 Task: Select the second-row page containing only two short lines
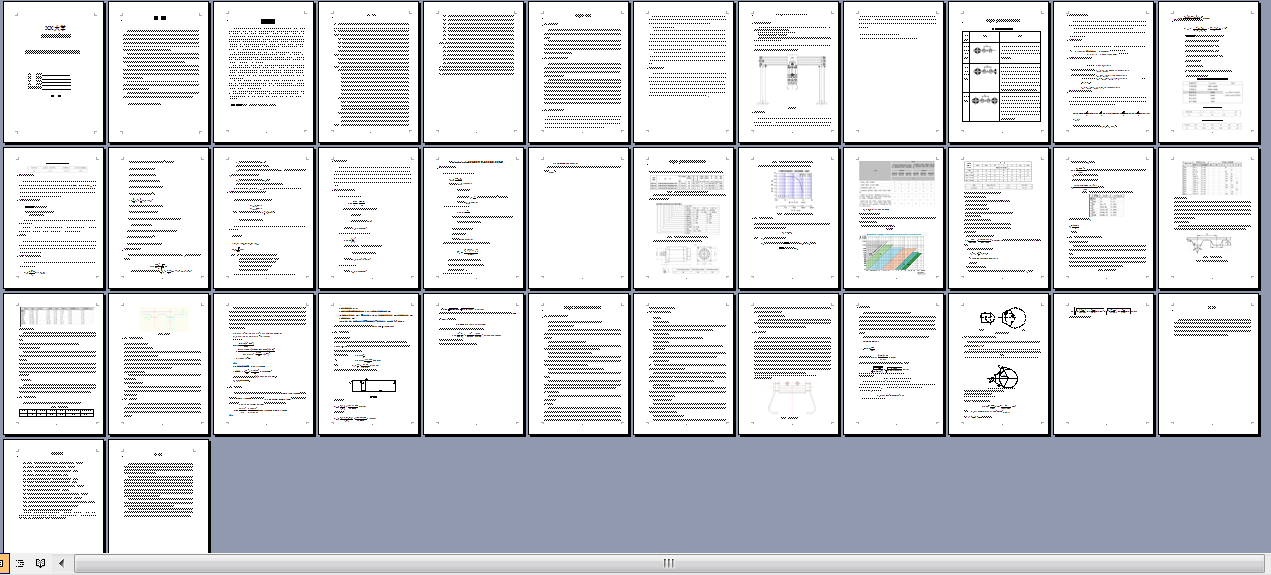[578, 218]
